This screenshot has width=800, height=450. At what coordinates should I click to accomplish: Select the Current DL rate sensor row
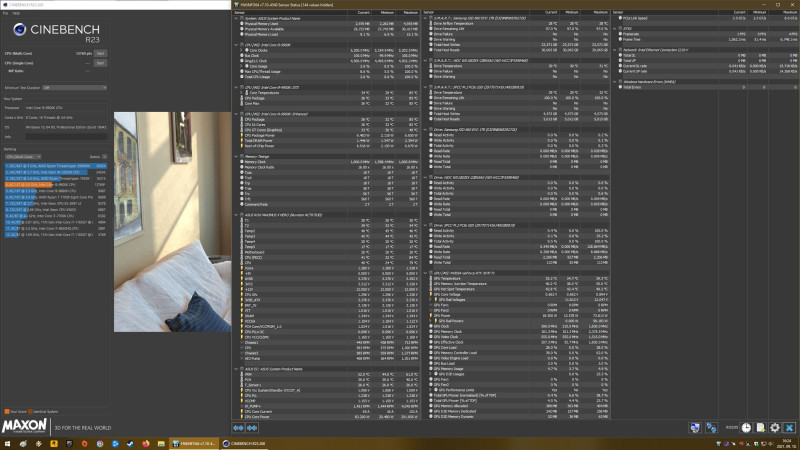[x=706, y=66]
